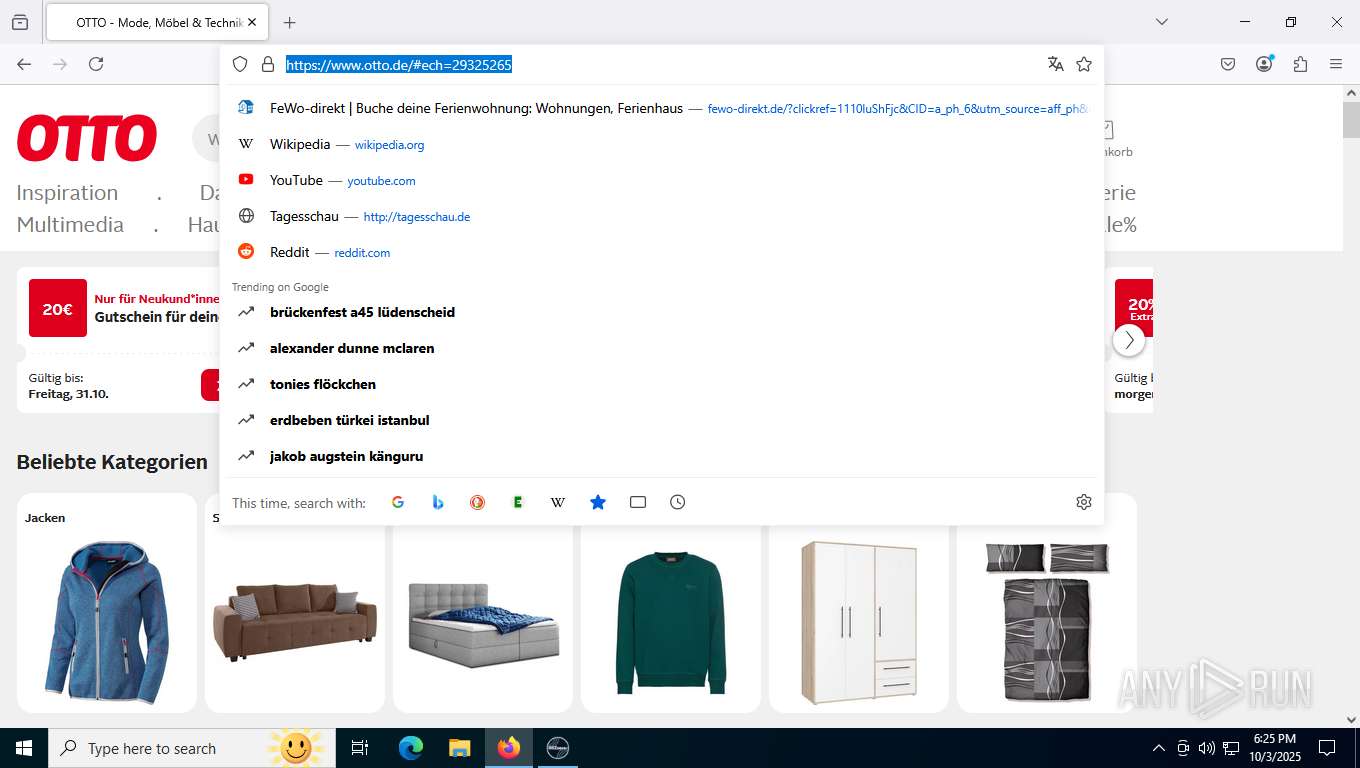The image size is (1360, 768).
Task: Search this time with Google
Action: click(x=398, y=502)
